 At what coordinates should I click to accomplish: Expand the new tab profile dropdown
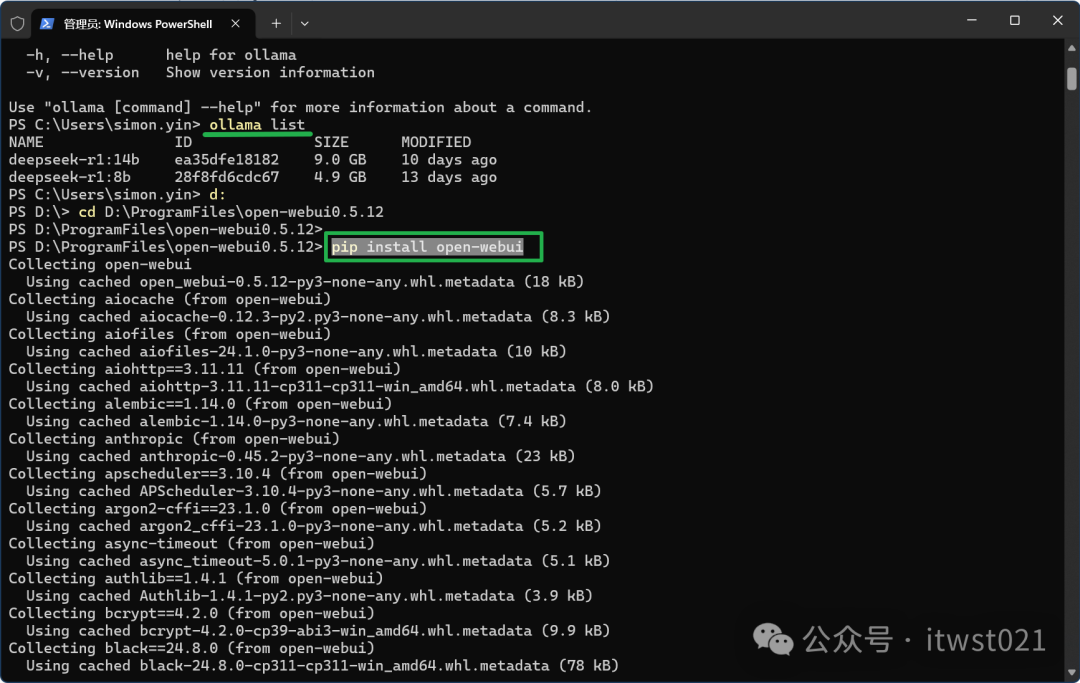[x=304, y=23]
